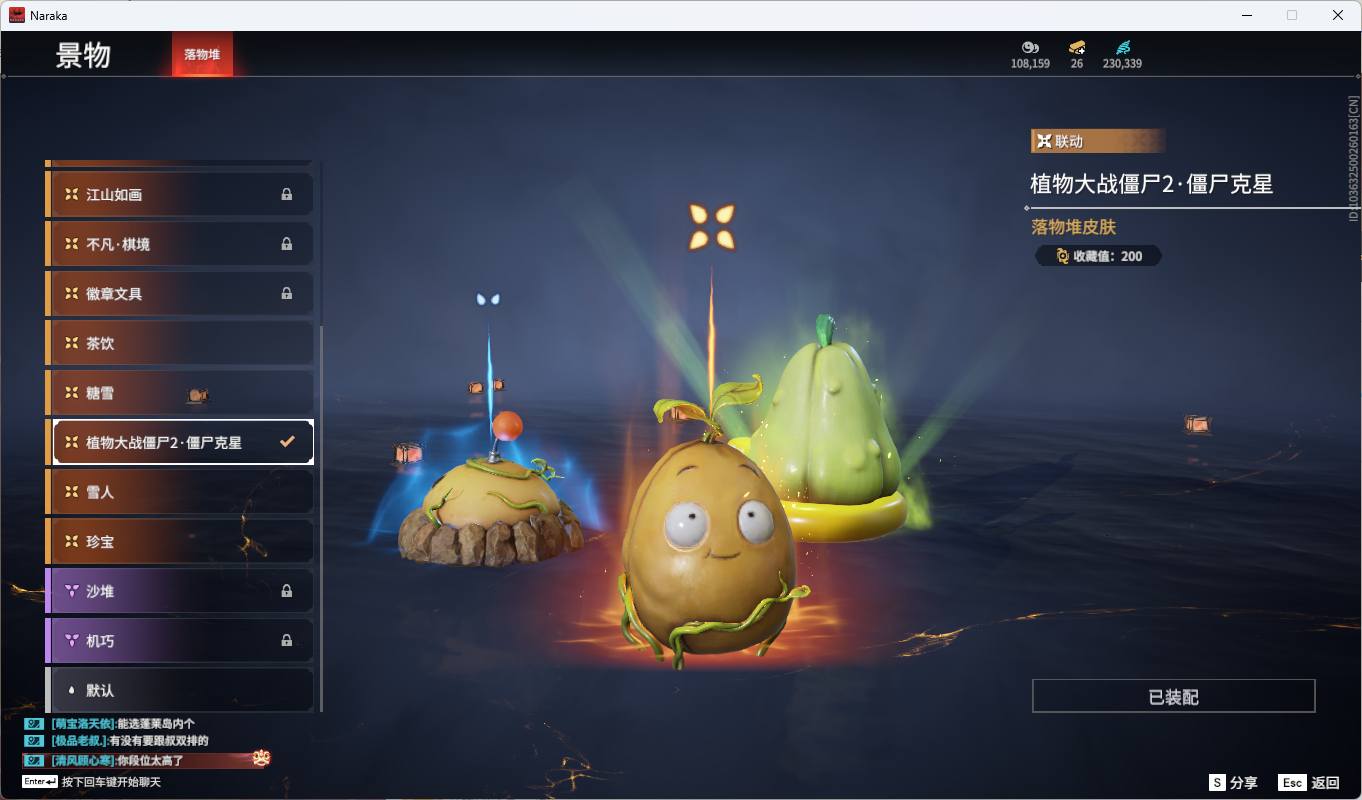Click the silver coin currency icon
Image resolution: width=1362 pixels, height=800 pixels.
click(x=1030, y=47)
